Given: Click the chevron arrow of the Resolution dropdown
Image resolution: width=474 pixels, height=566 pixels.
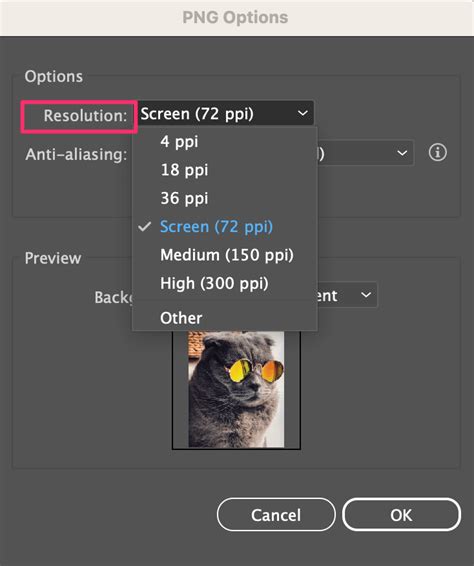Looking at the screenshot, I should 303,114.
